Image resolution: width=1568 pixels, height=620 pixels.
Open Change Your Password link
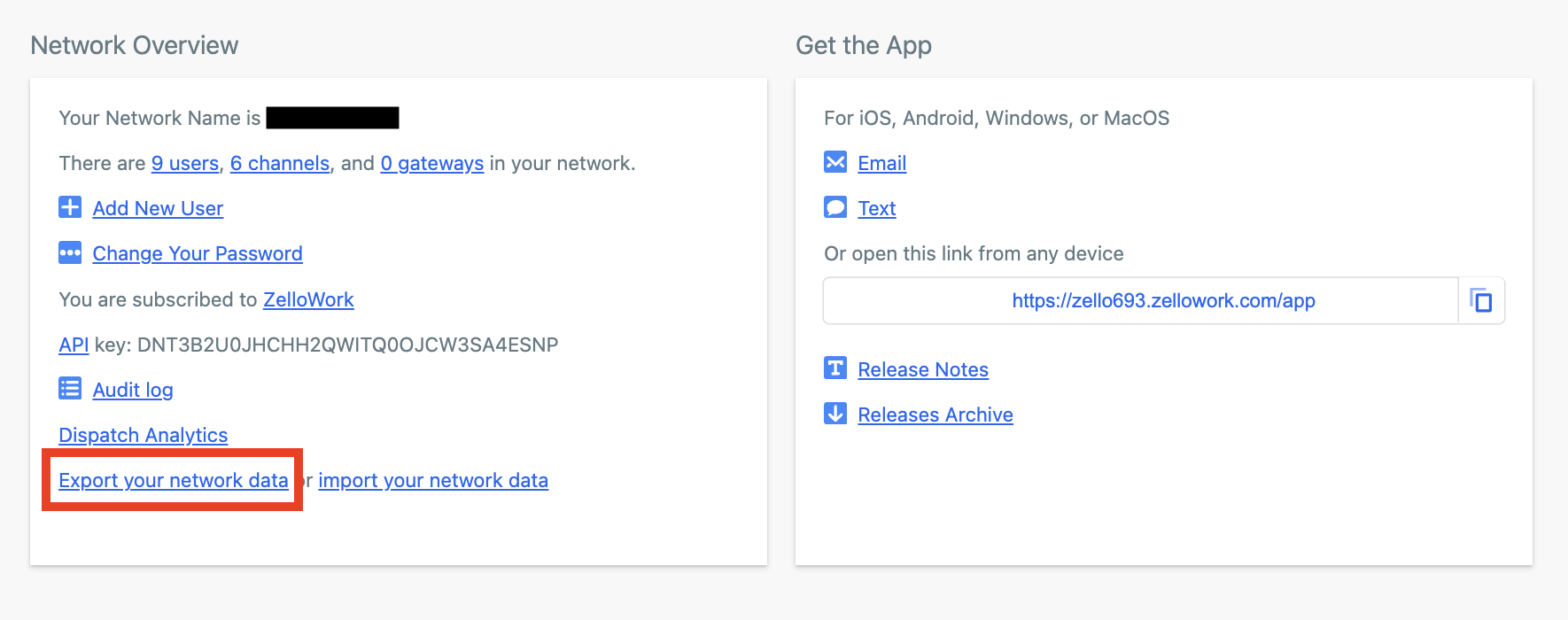(198, 253)
